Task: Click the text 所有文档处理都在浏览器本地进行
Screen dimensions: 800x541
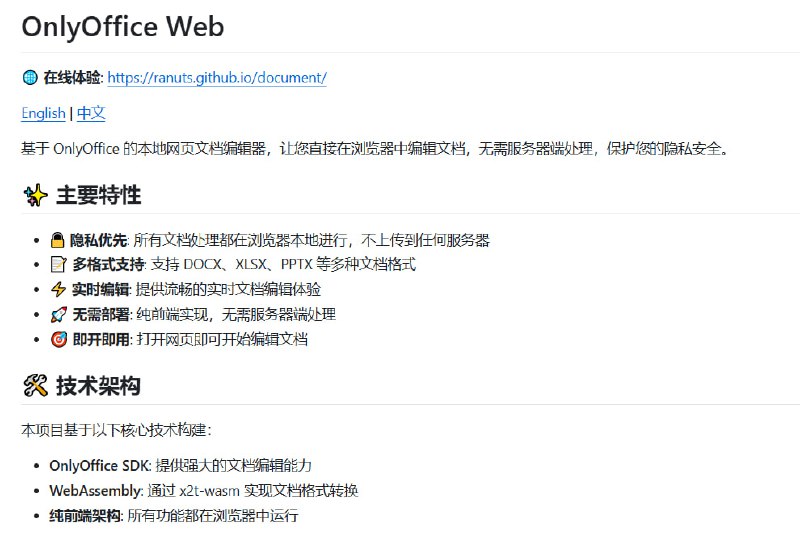Action: [241, 240]
